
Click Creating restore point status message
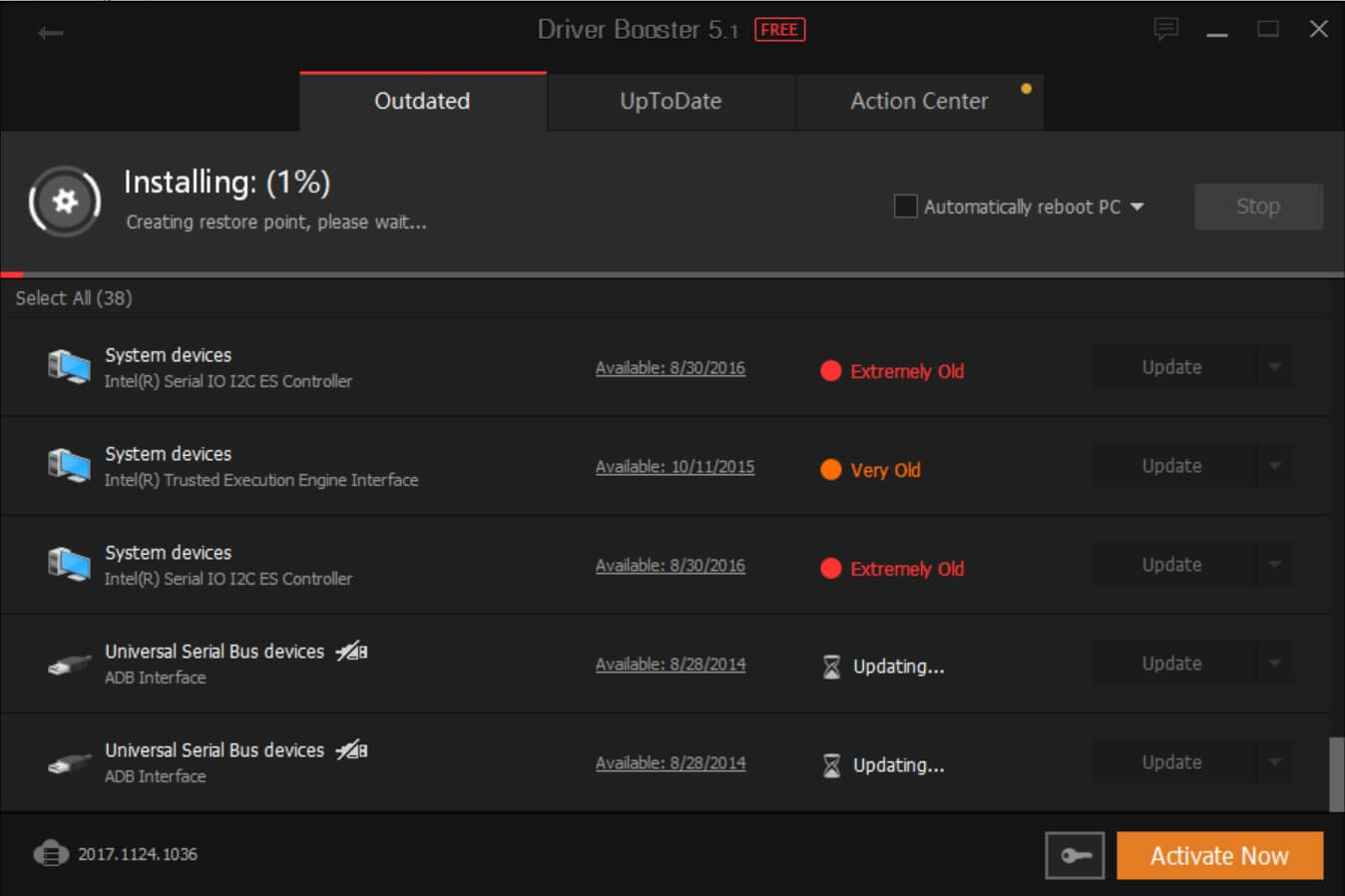[276, 223]
